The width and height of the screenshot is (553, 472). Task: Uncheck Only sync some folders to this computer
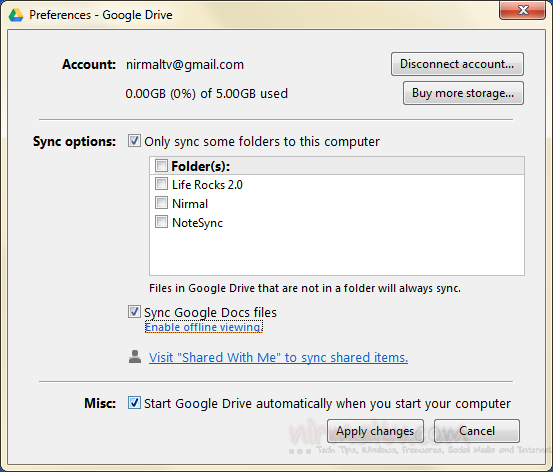pyautogui.click(x=134, y=141)
